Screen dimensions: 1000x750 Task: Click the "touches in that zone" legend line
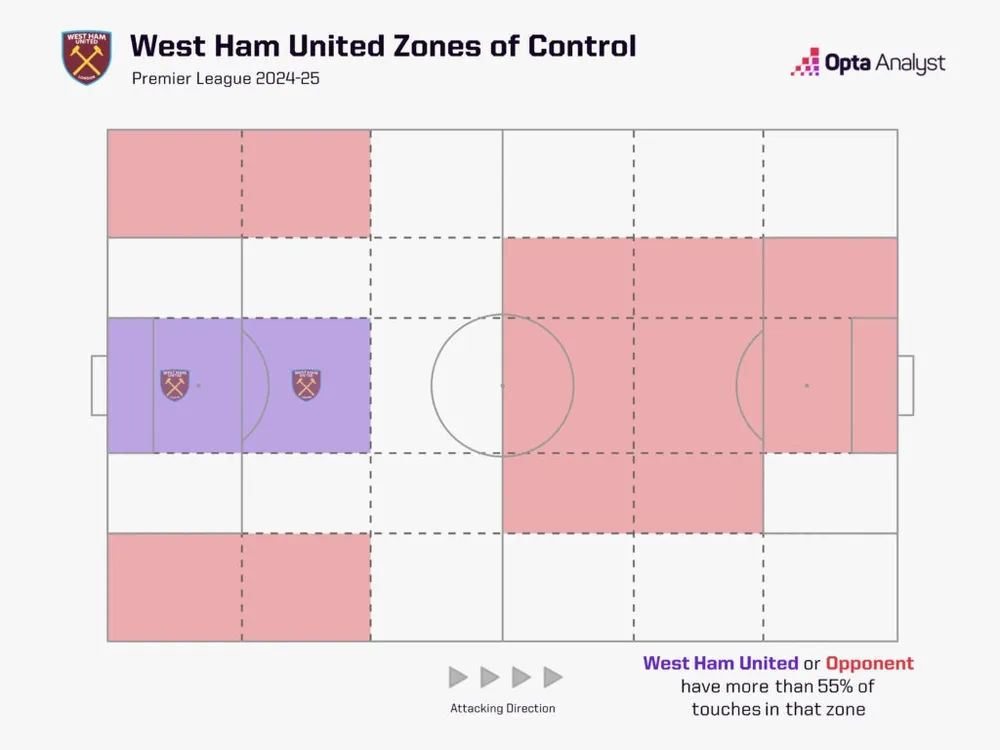tap(778, 708)
